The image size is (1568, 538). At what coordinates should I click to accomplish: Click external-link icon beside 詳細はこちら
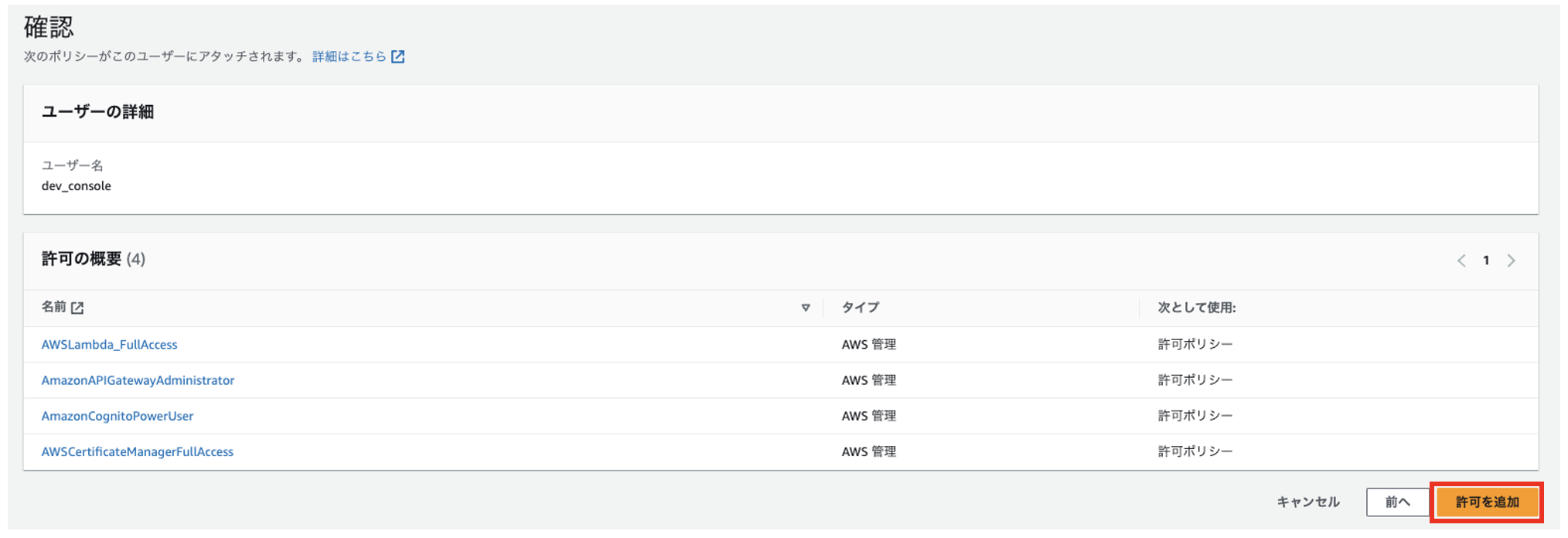click(398, 56)
